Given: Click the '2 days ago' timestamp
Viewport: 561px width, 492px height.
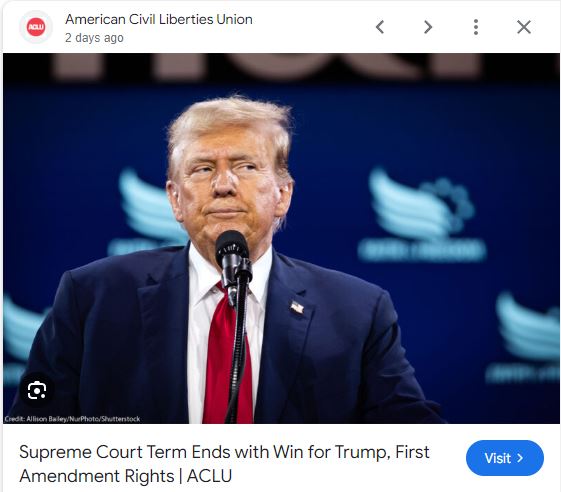Looking at the screenshot, I should [94, 38].
